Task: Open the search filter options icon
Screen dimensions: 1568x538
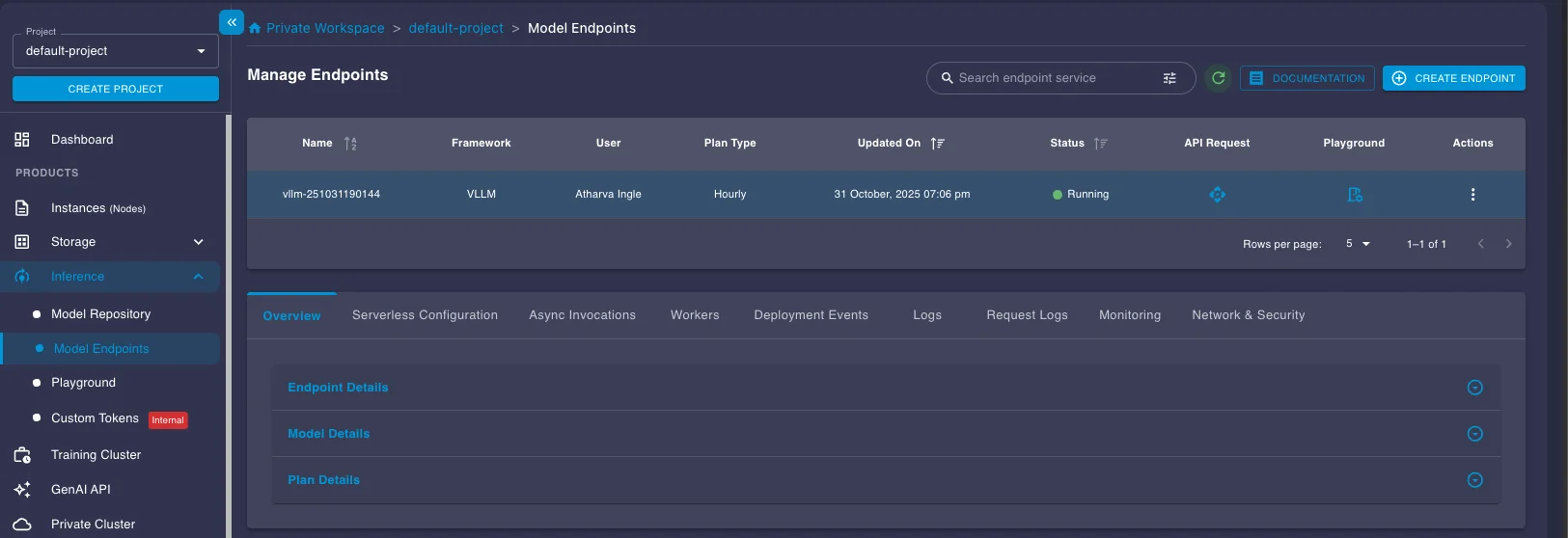Action: pos(1169,78)
